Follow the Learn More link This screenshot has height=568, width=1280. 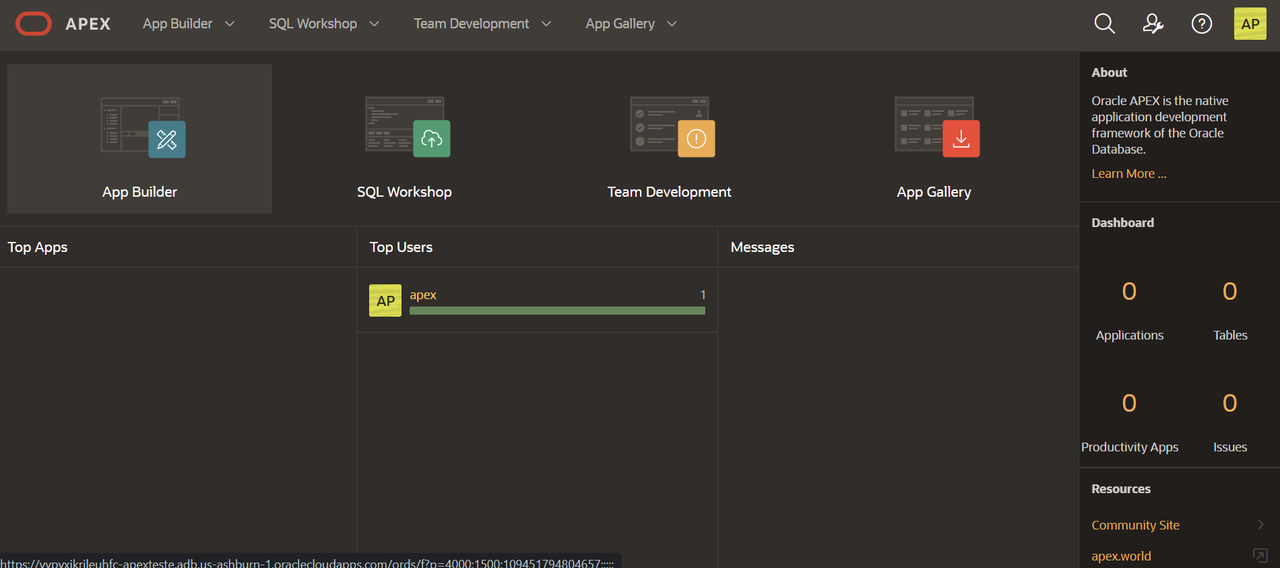pos(1129,174)
